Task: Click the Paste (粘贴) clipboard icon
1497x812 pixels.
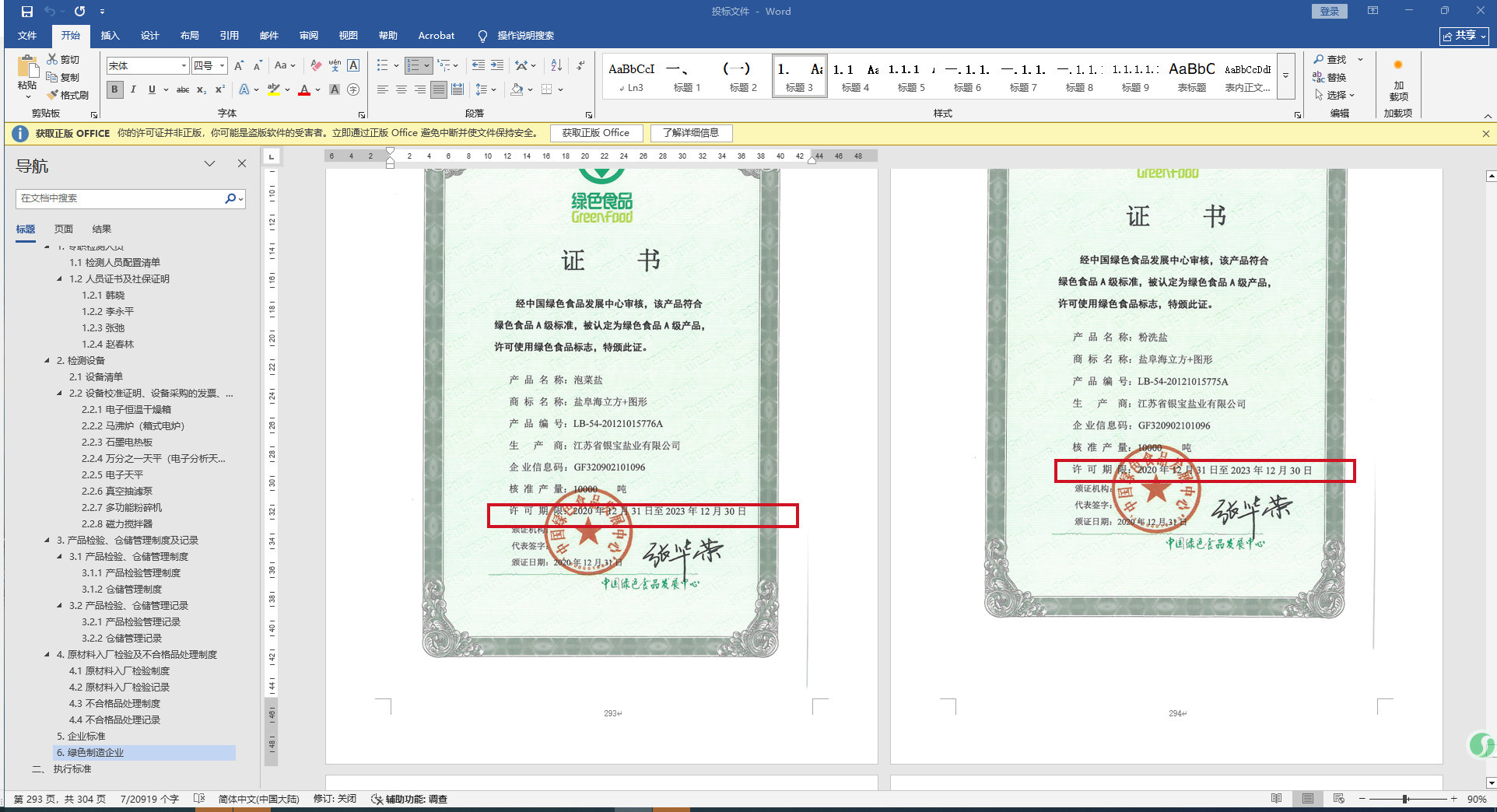Action: point(27,67)
